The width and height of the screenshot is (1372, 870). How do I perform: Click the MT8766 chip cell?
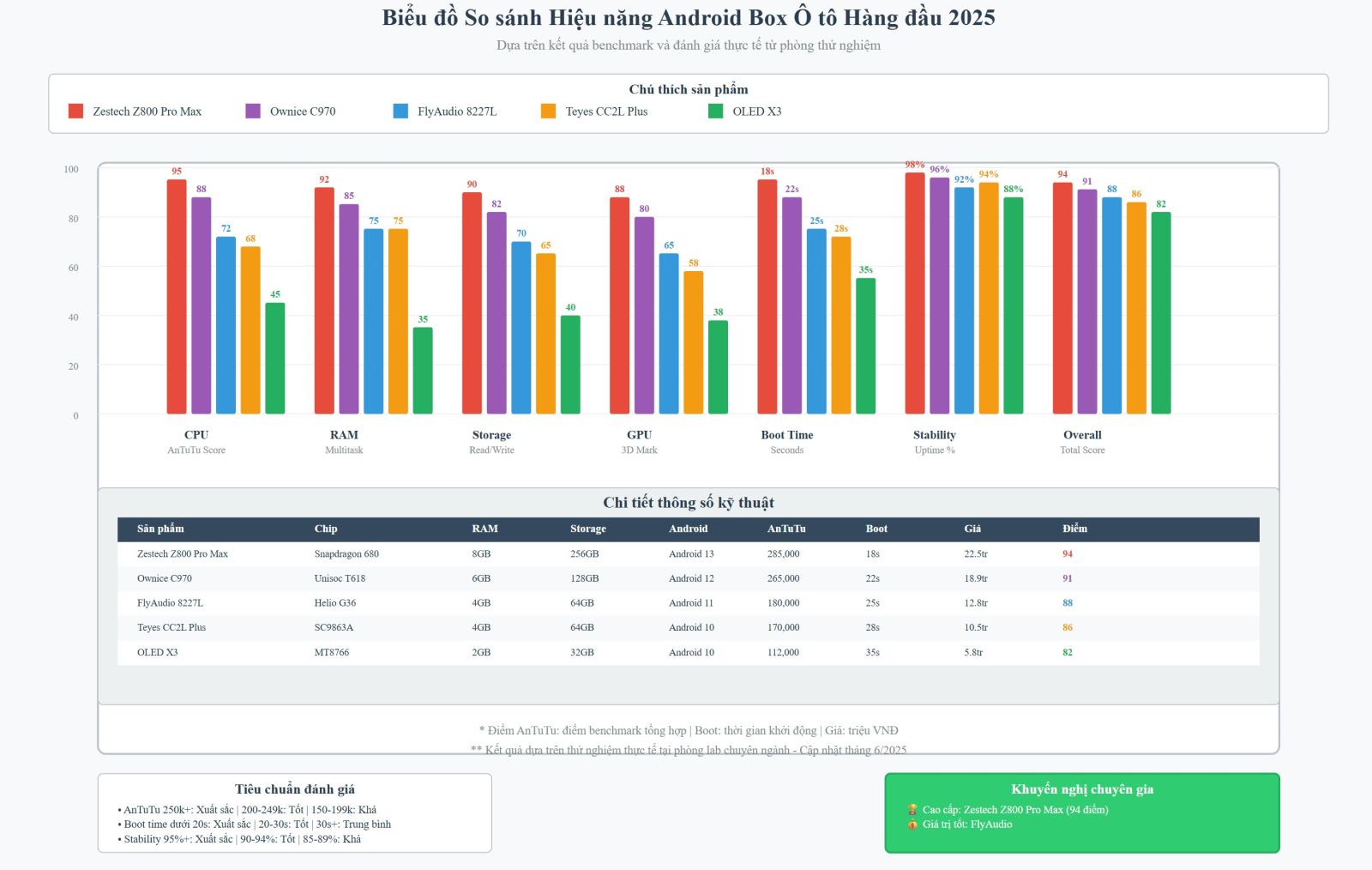click(x=332, y=652)
